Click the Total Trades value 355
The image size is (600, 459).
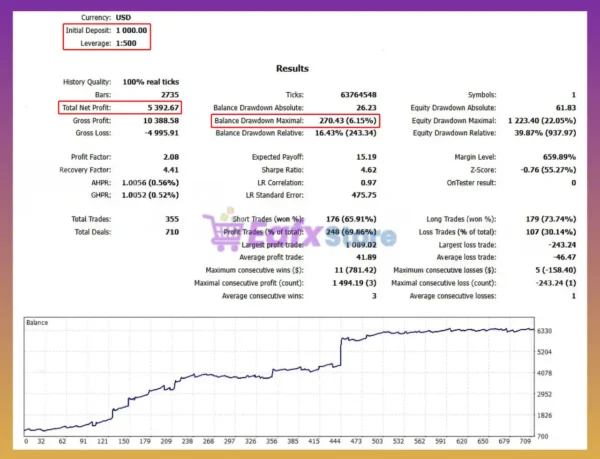click(x=172, y=219)
